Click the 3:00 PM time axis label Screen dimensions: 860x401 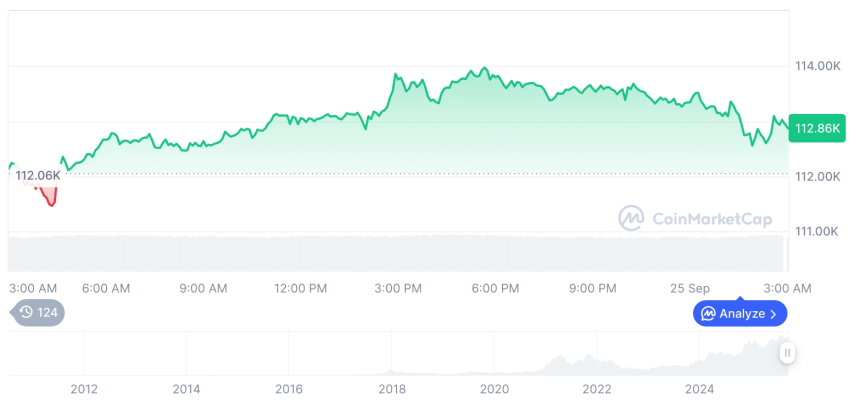(398, 288)
